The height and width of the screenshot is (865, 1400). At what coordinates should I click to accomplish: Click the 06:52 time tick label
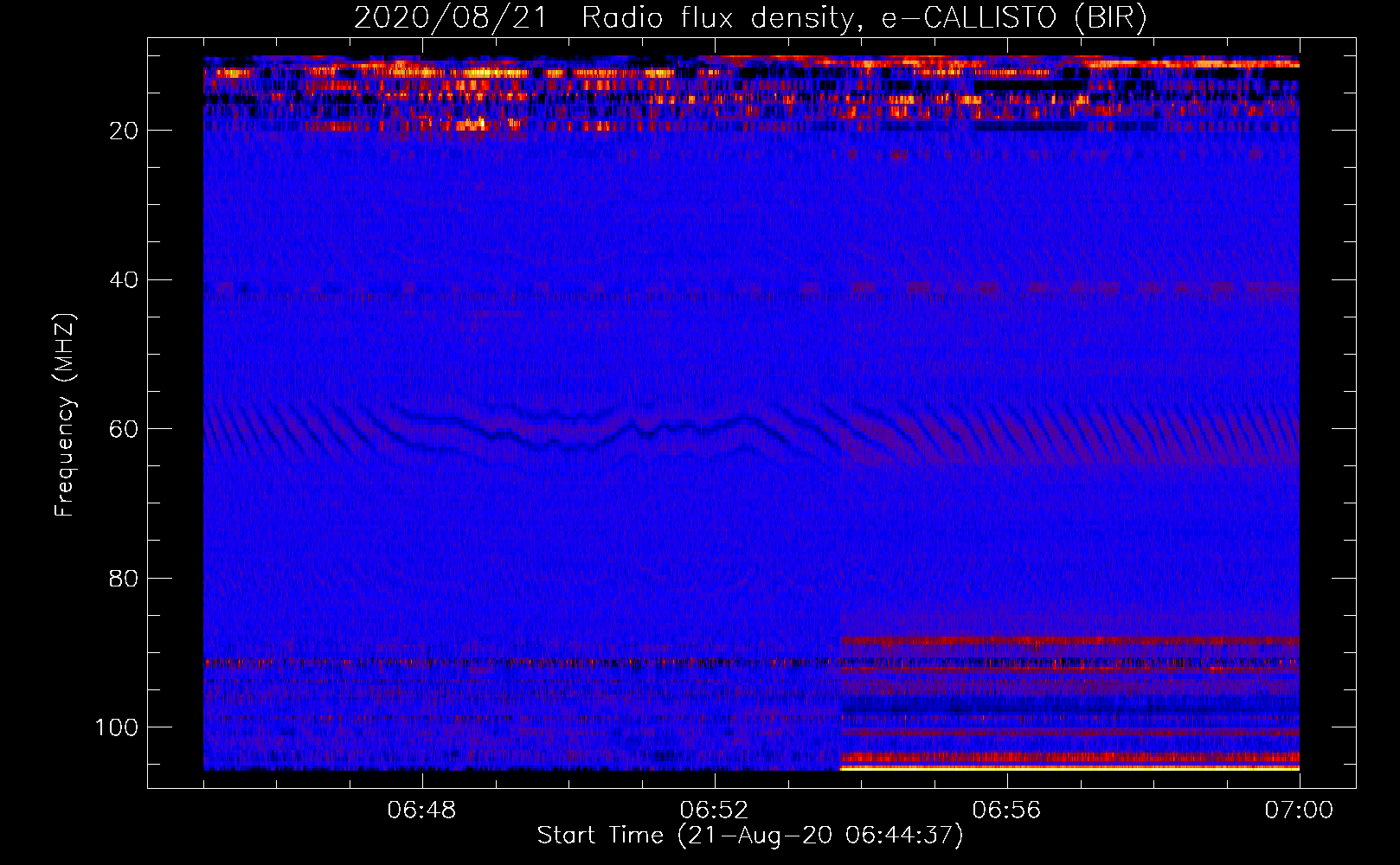coord(715,811)
